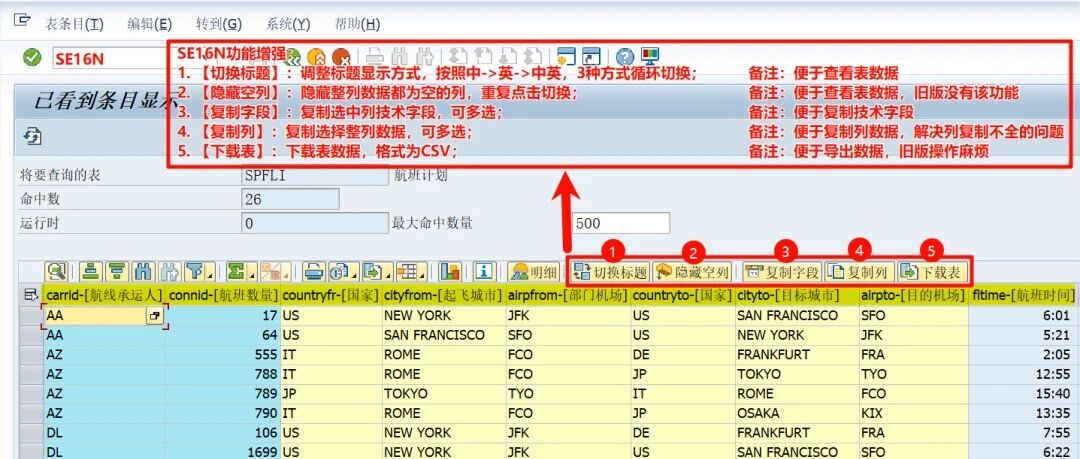This screenshot has width=1080, height=459.
Task: Click the cell showing OSAKA
Action: tap(797, 414)
